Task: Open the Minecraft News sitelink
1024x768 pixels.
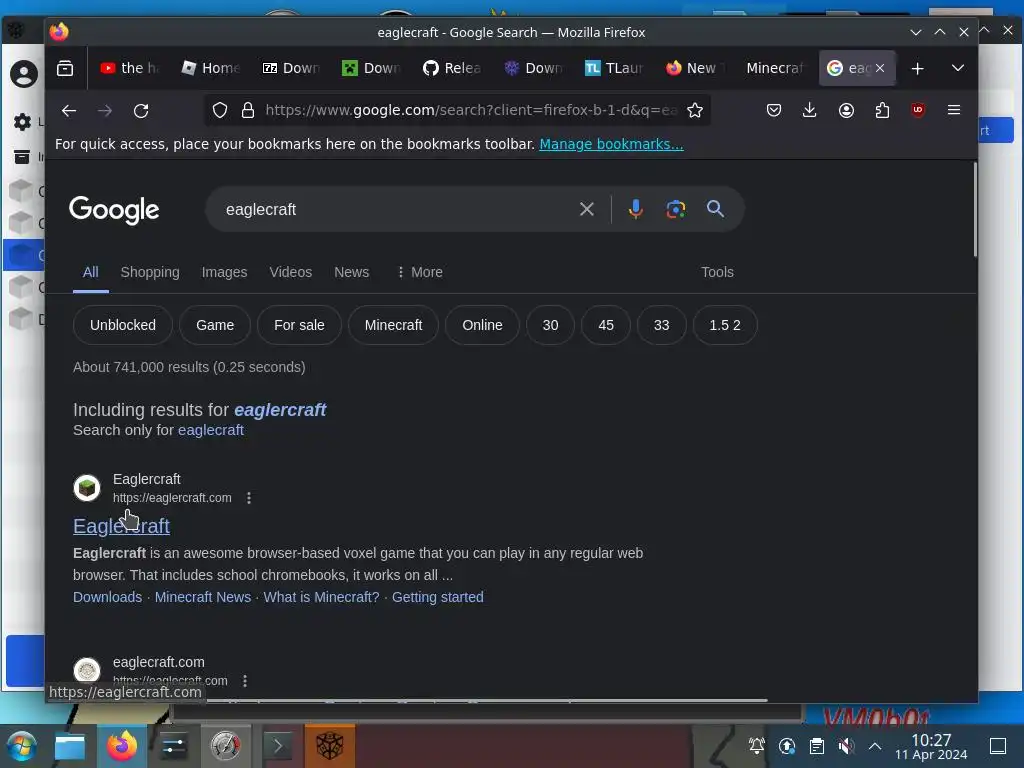Action: 202,598
